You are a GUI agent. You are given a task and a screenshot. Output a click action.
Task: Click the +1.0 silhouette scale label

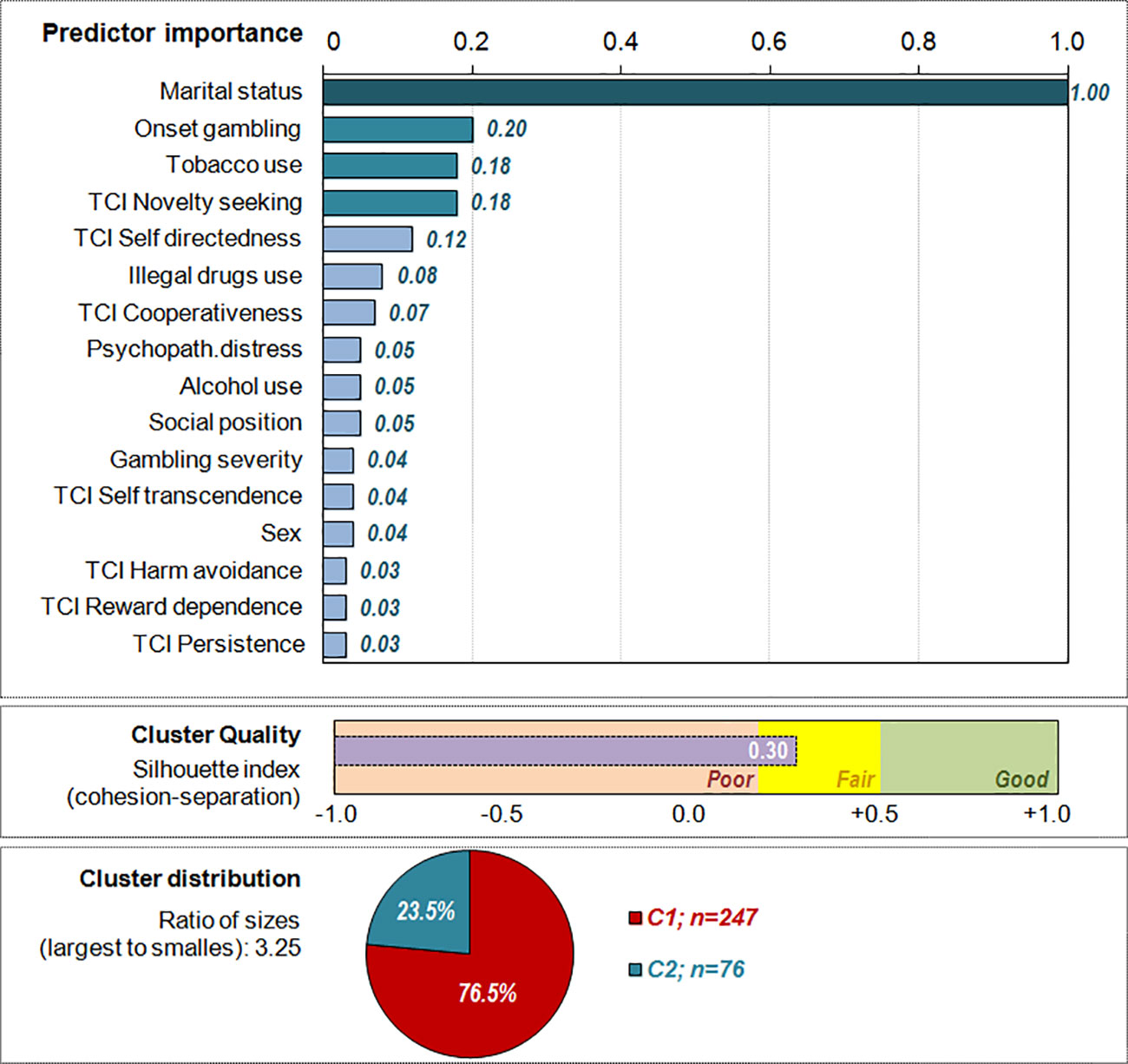tap(1046, 814)
